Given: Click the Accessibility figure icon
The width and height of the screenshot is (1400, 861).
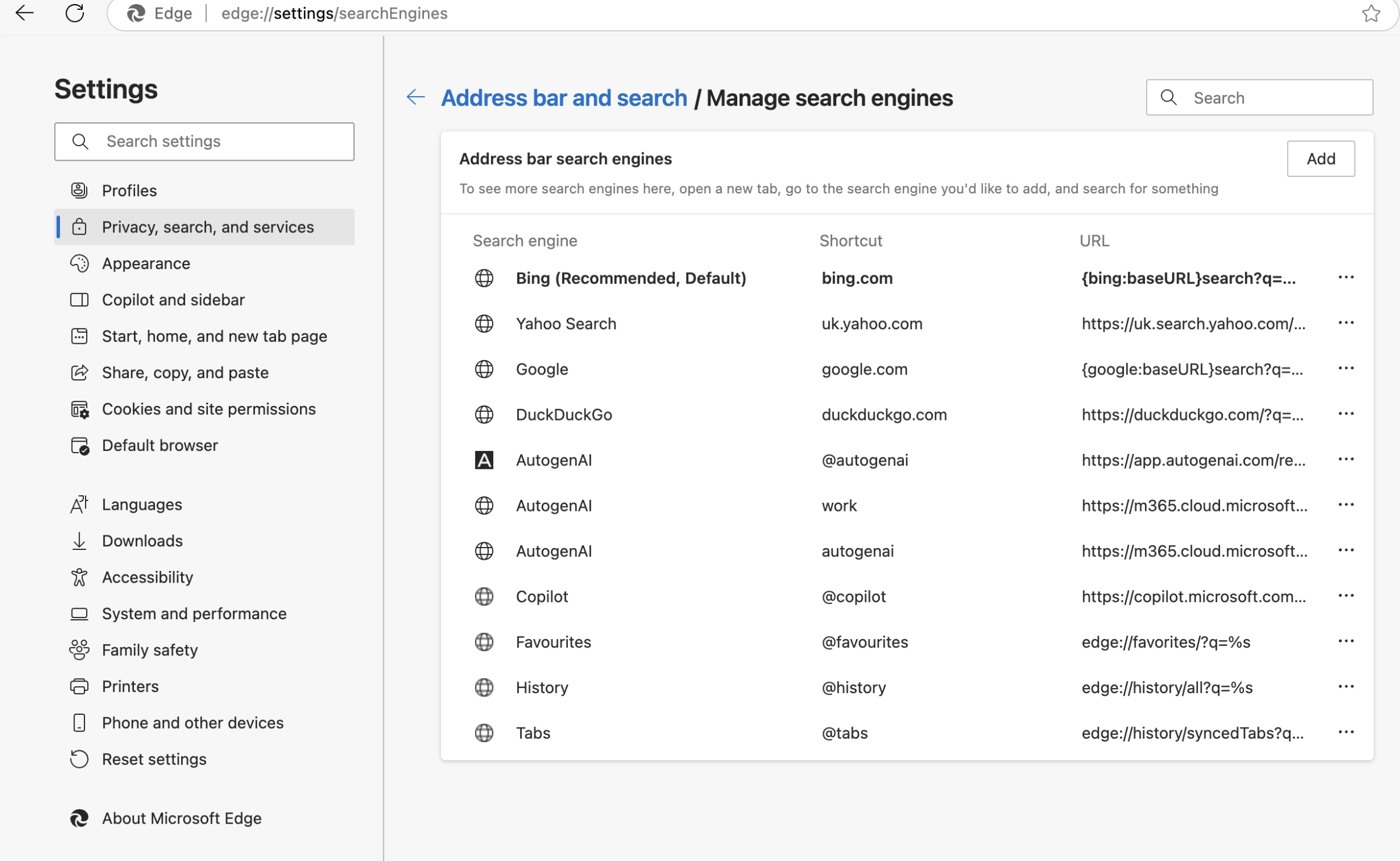Looking at the screenshot, I should (x=79, y=577).
